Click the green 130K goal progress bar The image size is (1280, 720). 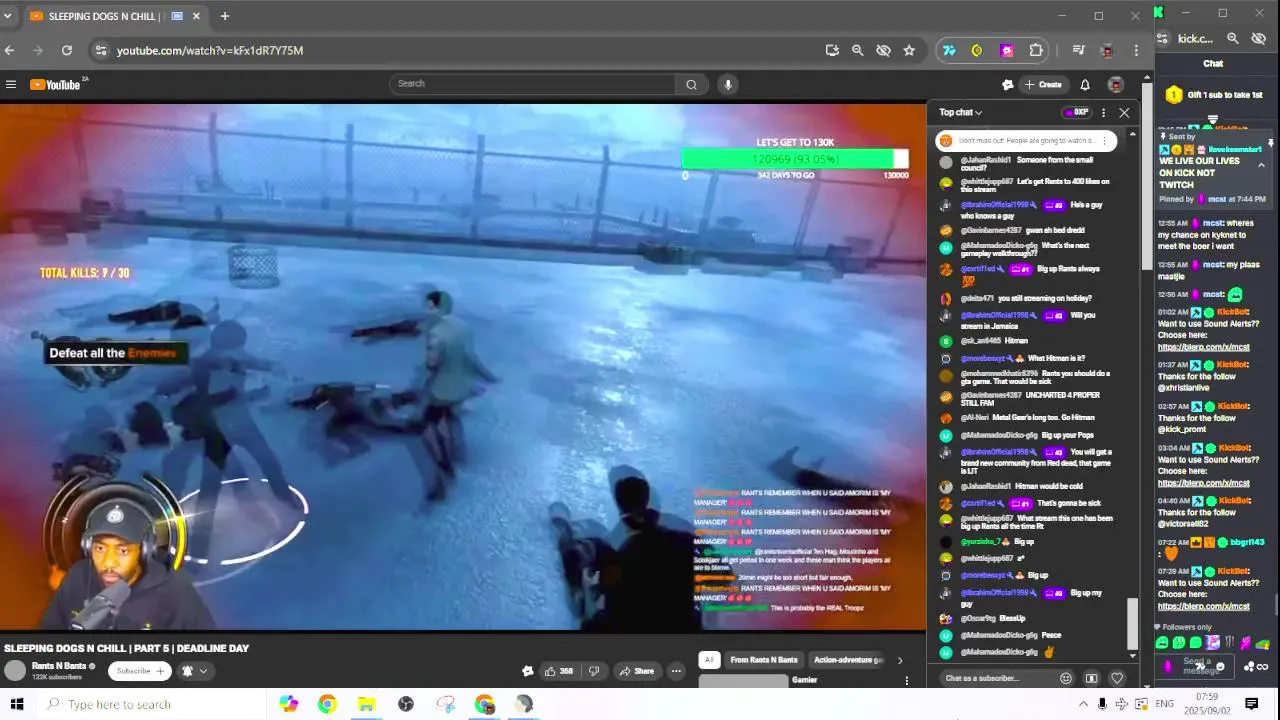pyautogui.click(x=795, y=159)
